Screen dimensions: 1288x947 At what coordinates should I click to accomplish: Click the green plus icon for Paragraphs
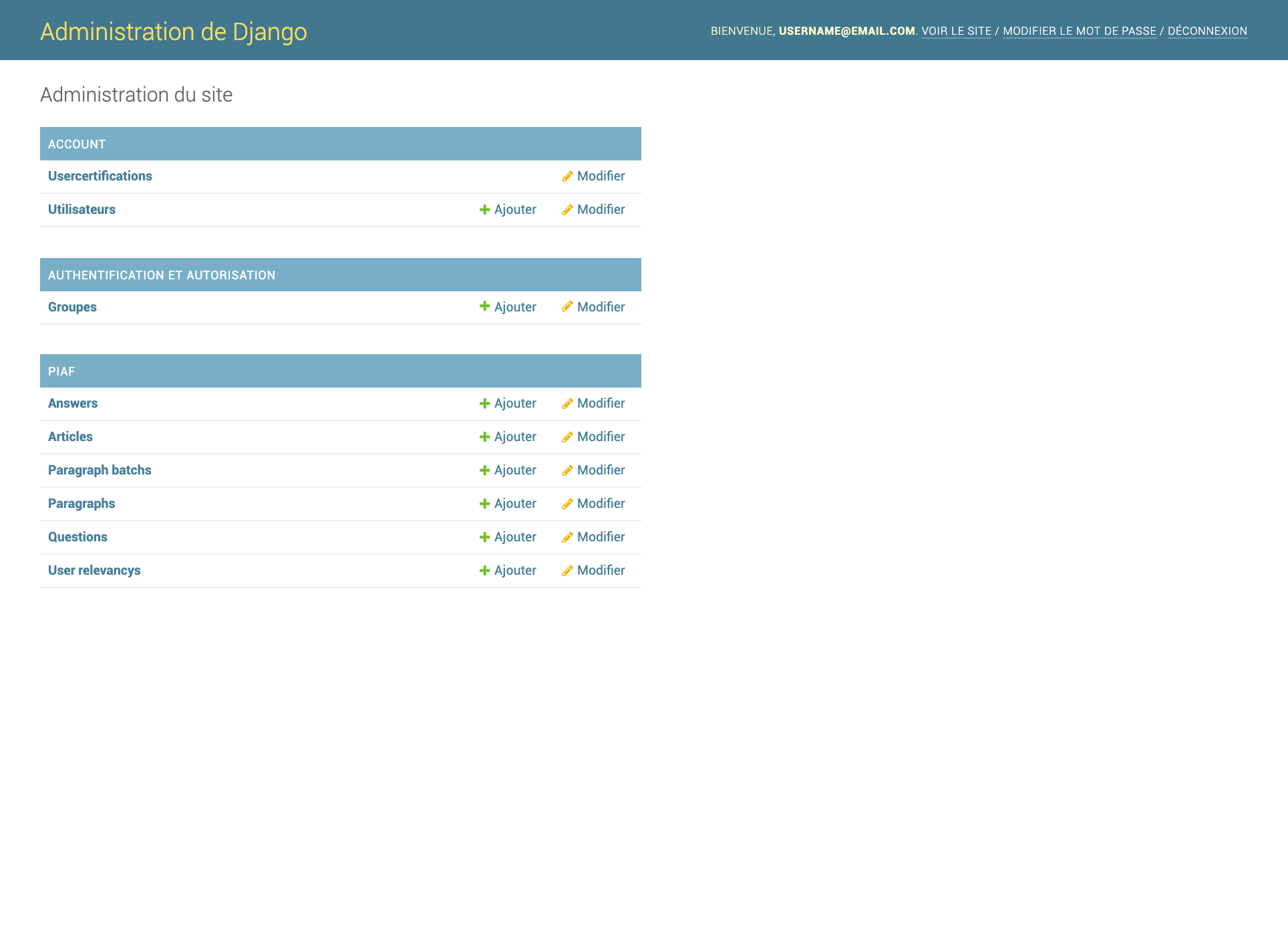(x=485, y=504)
